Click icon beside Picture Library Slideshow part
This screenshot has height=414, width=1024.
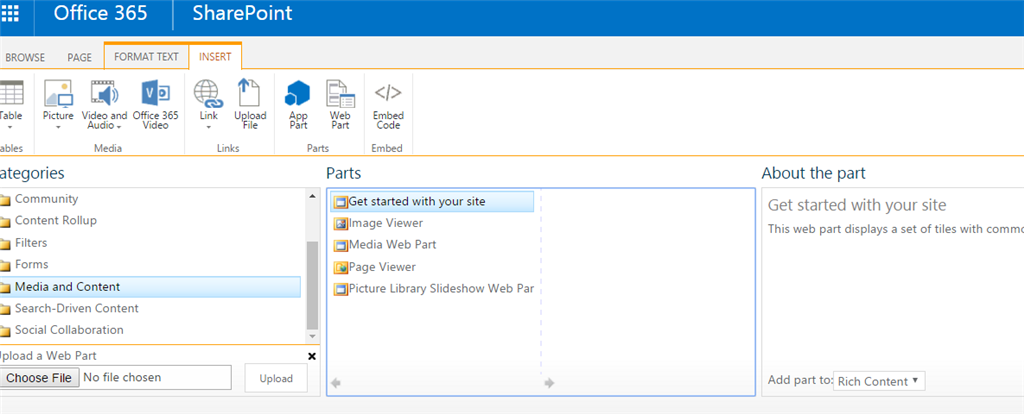tap(340, 289)
